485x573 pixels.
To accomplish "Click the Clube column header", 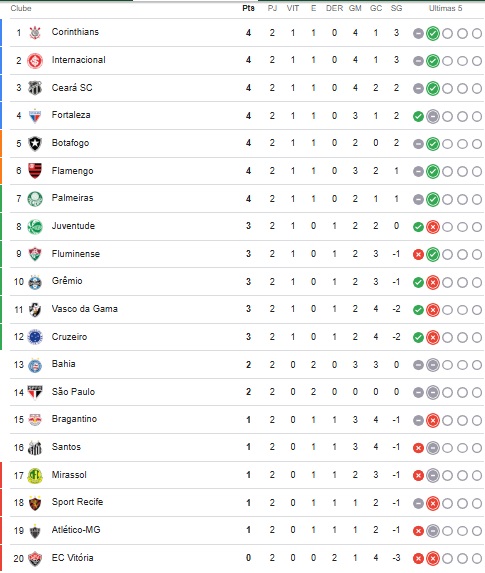I will click(21, 8).
